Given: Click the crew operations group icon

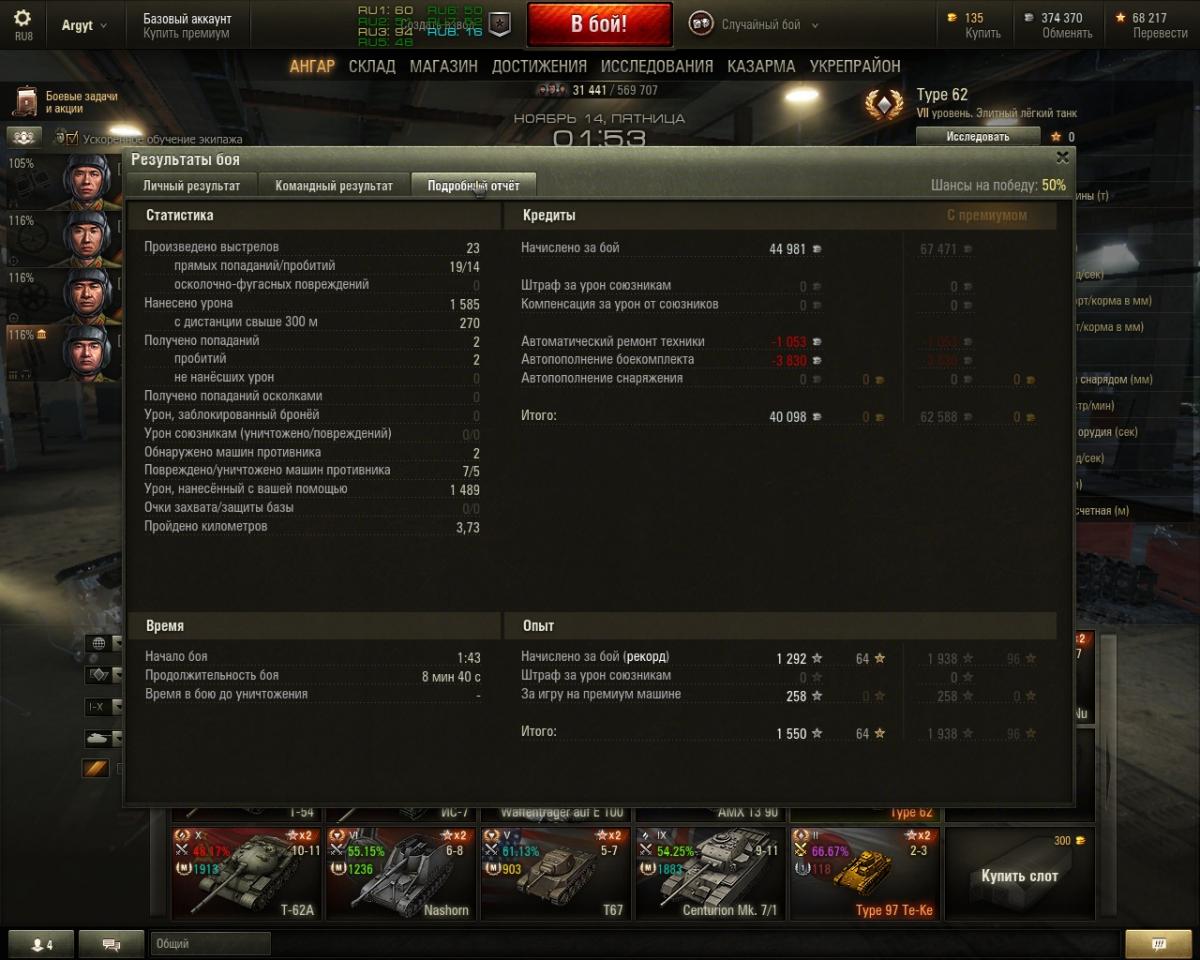Looking at the screenshot, I should (24, 137).
